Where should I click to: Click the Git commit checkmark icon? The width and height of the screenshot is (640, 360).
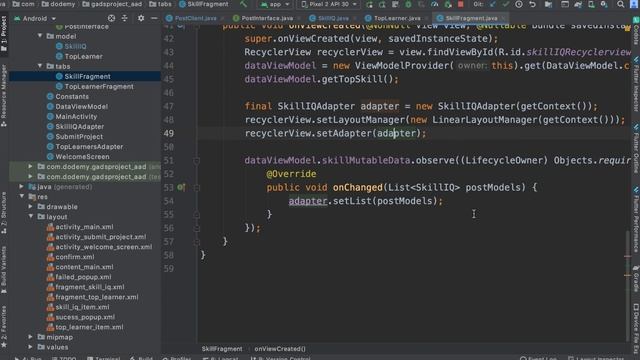coord(506,4)
